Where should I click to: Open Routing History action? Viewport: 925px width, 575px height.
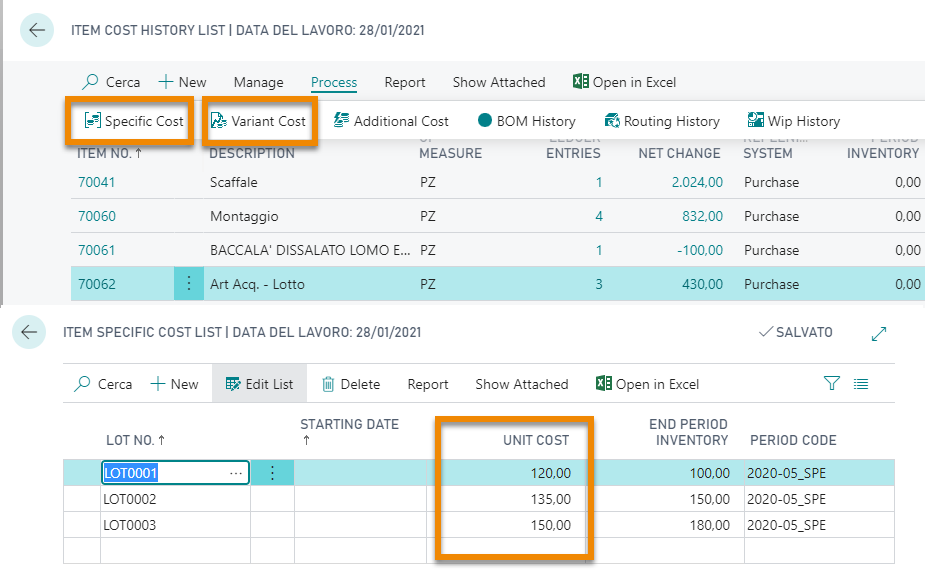662,121
